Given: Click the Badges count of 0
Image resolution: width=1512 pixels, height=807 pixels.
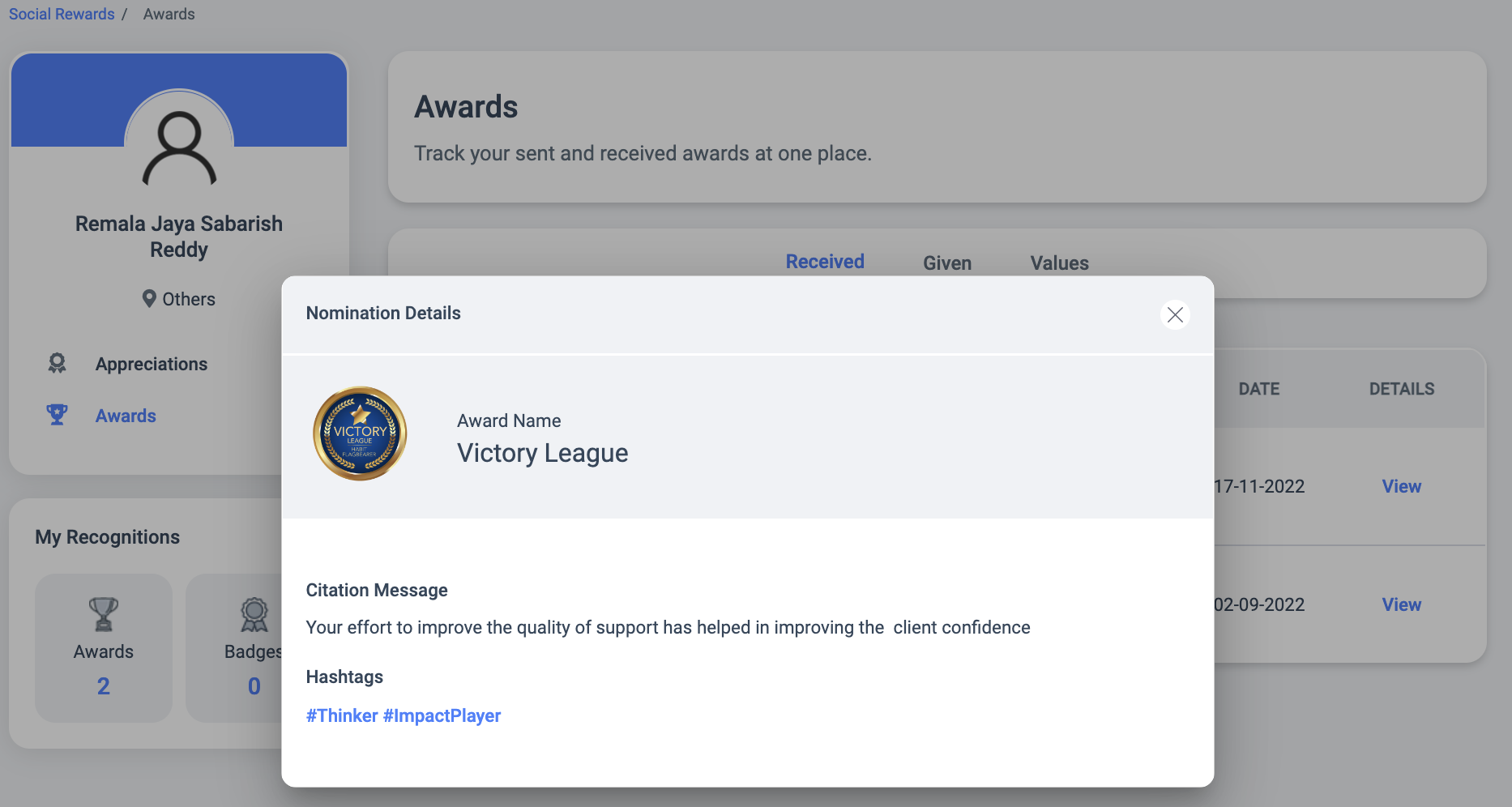Looking at the screenshot, I should [x=254, y=686].
